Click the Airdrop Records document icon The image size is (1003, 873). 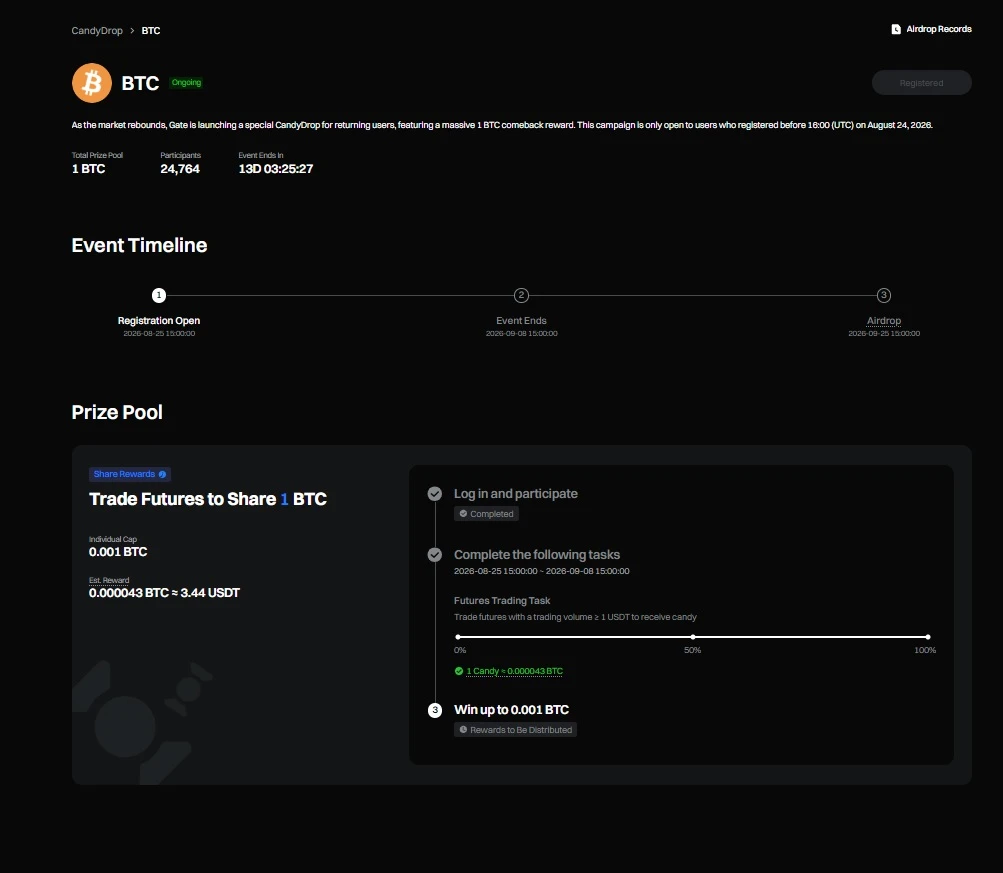896,29
